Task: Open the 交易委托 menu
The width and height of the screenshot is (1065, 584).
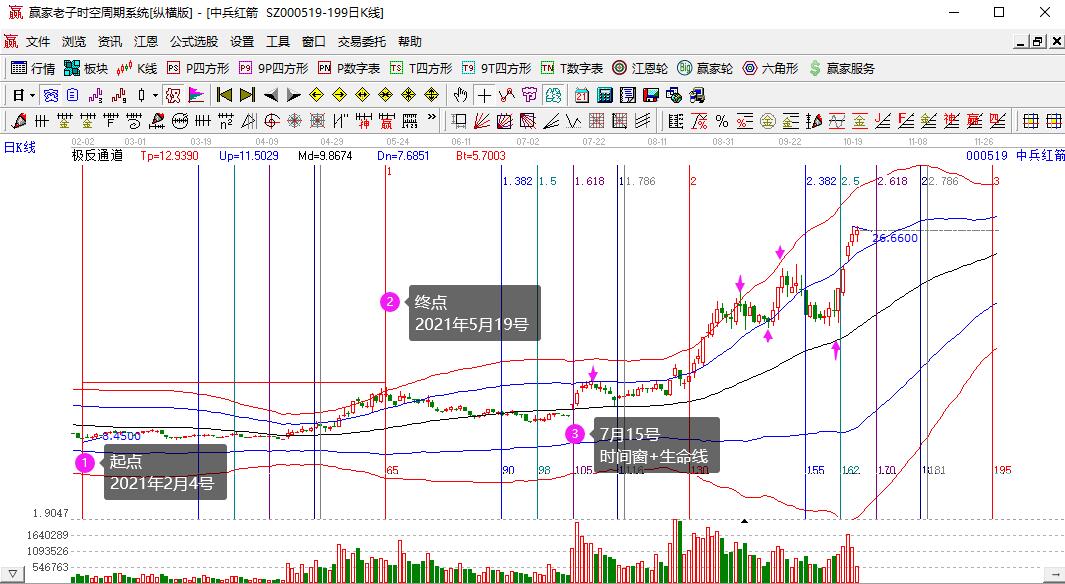Action: pyautogui.click(x=362, y=42)
